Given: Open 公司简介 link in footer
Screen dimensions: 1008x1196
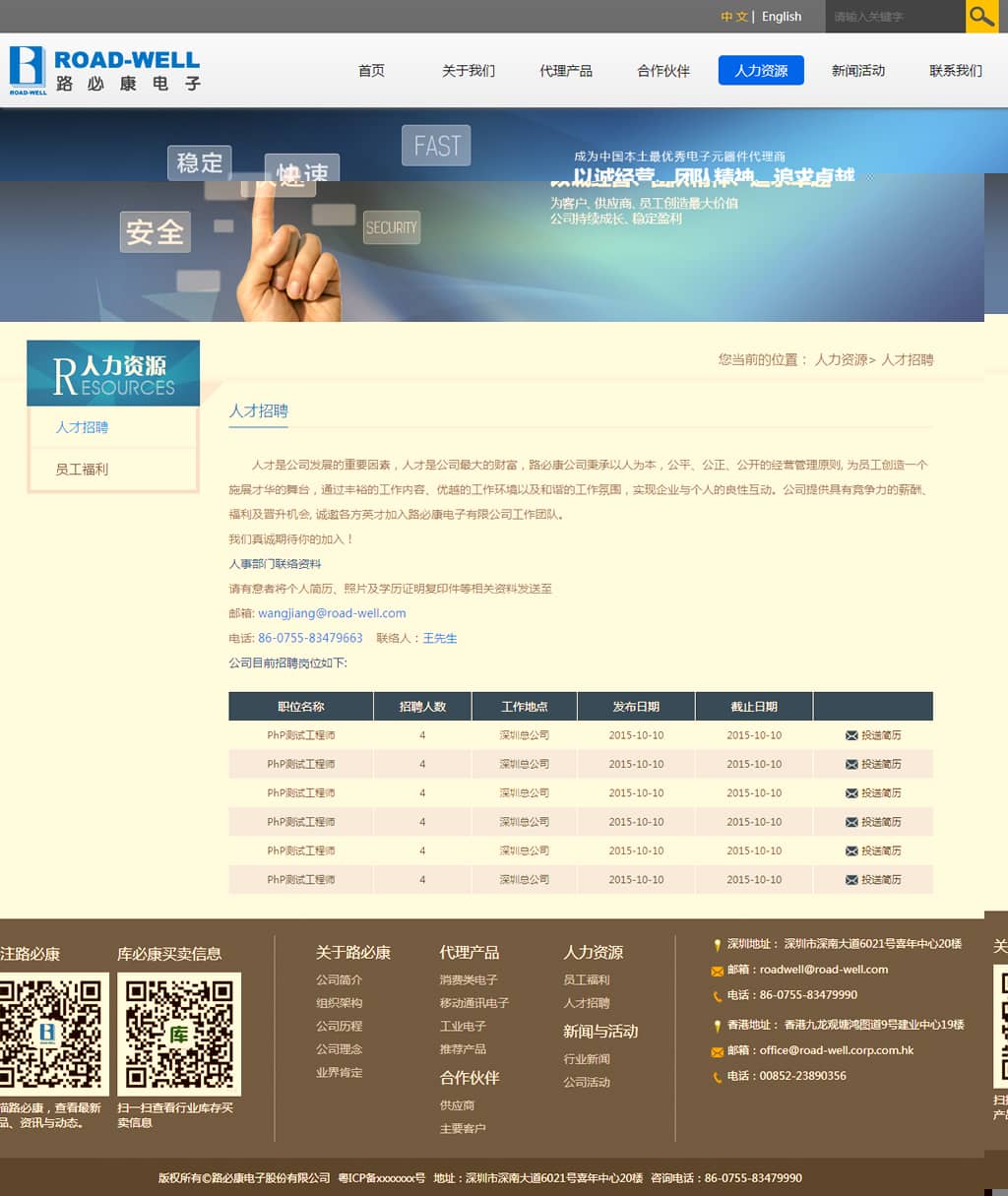Looking at the screenshot, I should tap(339, 980).
